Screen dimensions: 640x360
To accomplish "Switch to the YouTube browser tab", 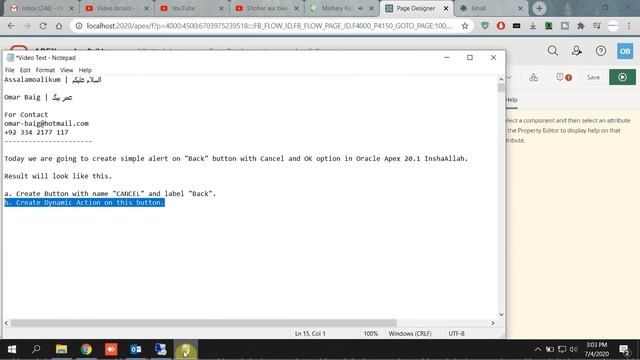I will (190, 8).
